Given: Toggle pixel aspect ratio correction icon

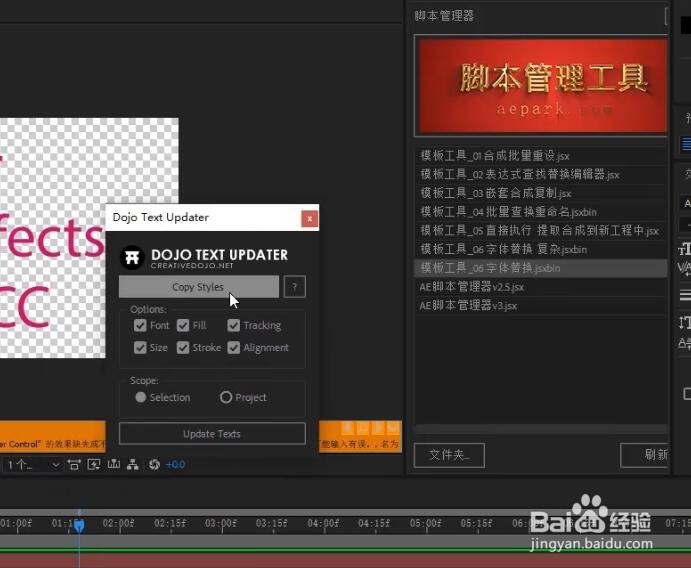Looking at the screenshot, I should (74, 464).
